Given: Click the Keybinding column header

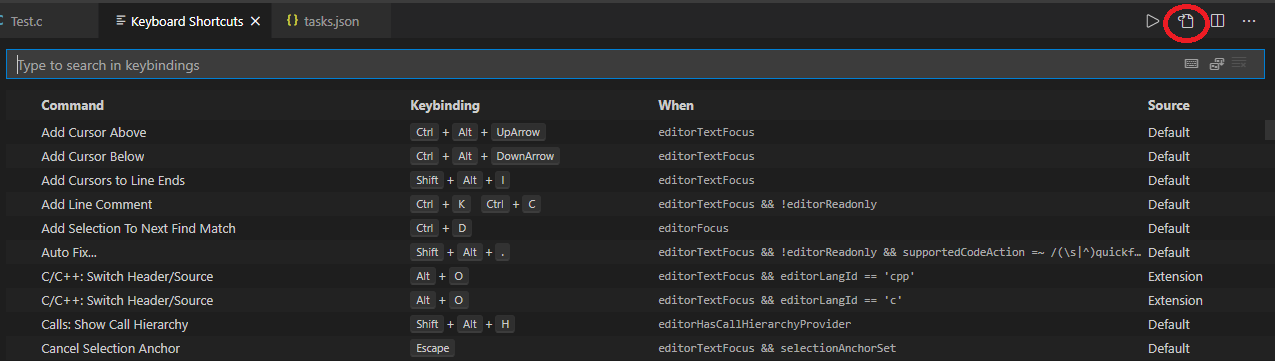Looking at the screenshot, I should point(445,105).
